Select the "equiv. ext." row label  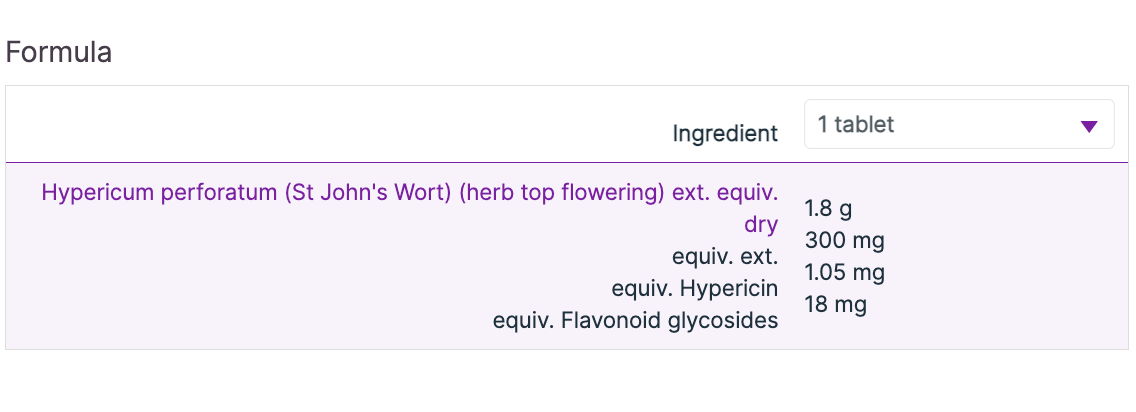725,256
